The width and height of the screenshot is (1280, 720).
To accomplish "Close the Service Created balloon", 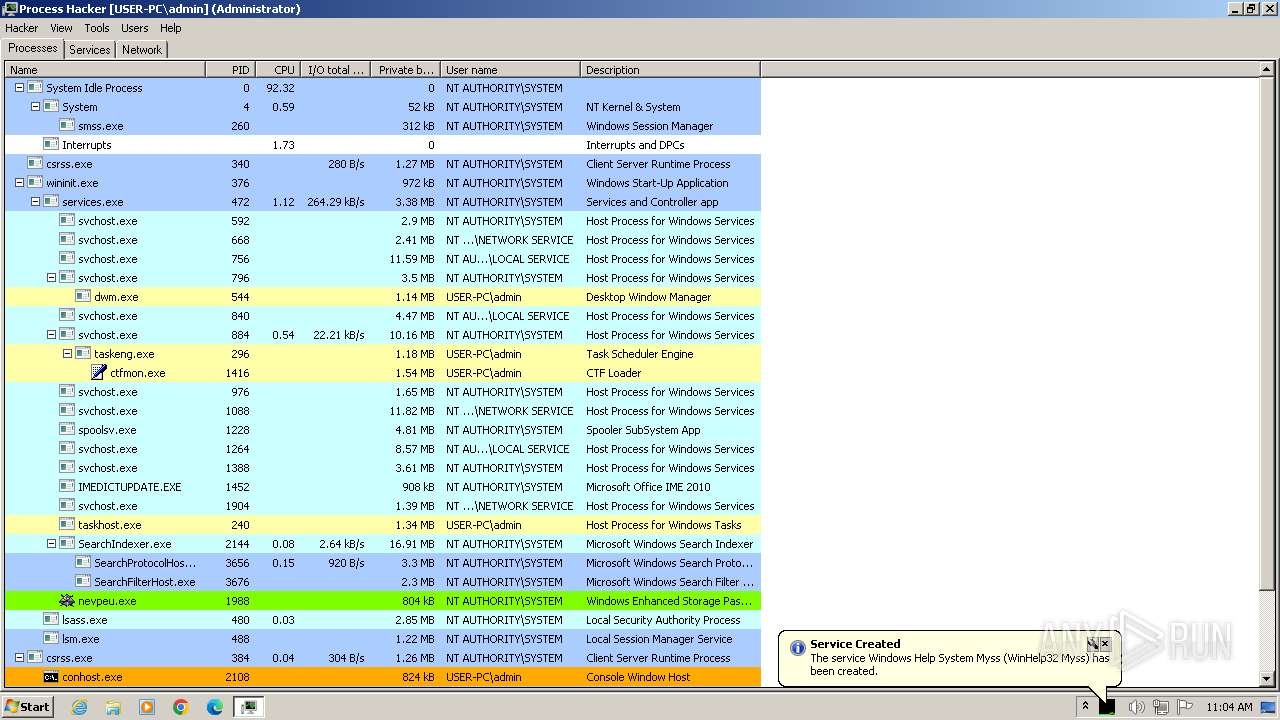I will pyautogui.click(x=1106, y=644).
